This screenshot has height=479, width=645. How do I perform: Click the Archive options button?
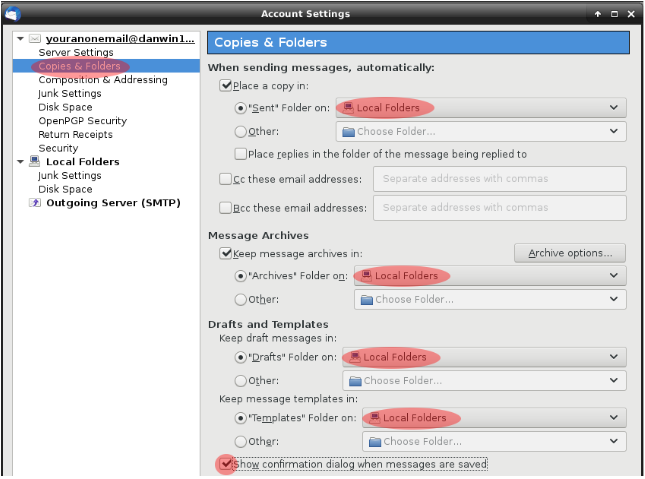[569, 253]
